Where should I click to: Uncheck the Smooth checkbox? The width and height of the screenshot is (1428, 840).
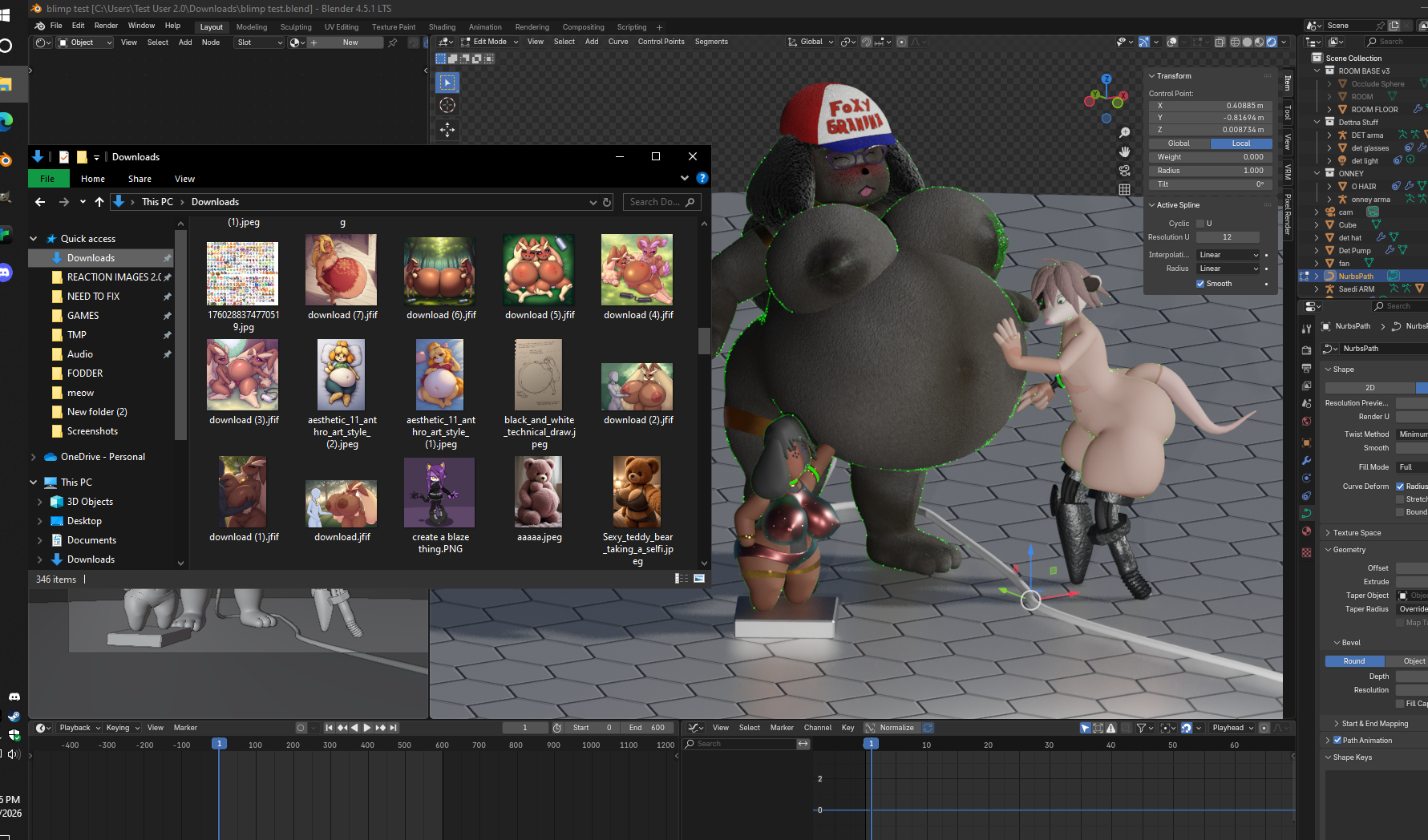1200,284
